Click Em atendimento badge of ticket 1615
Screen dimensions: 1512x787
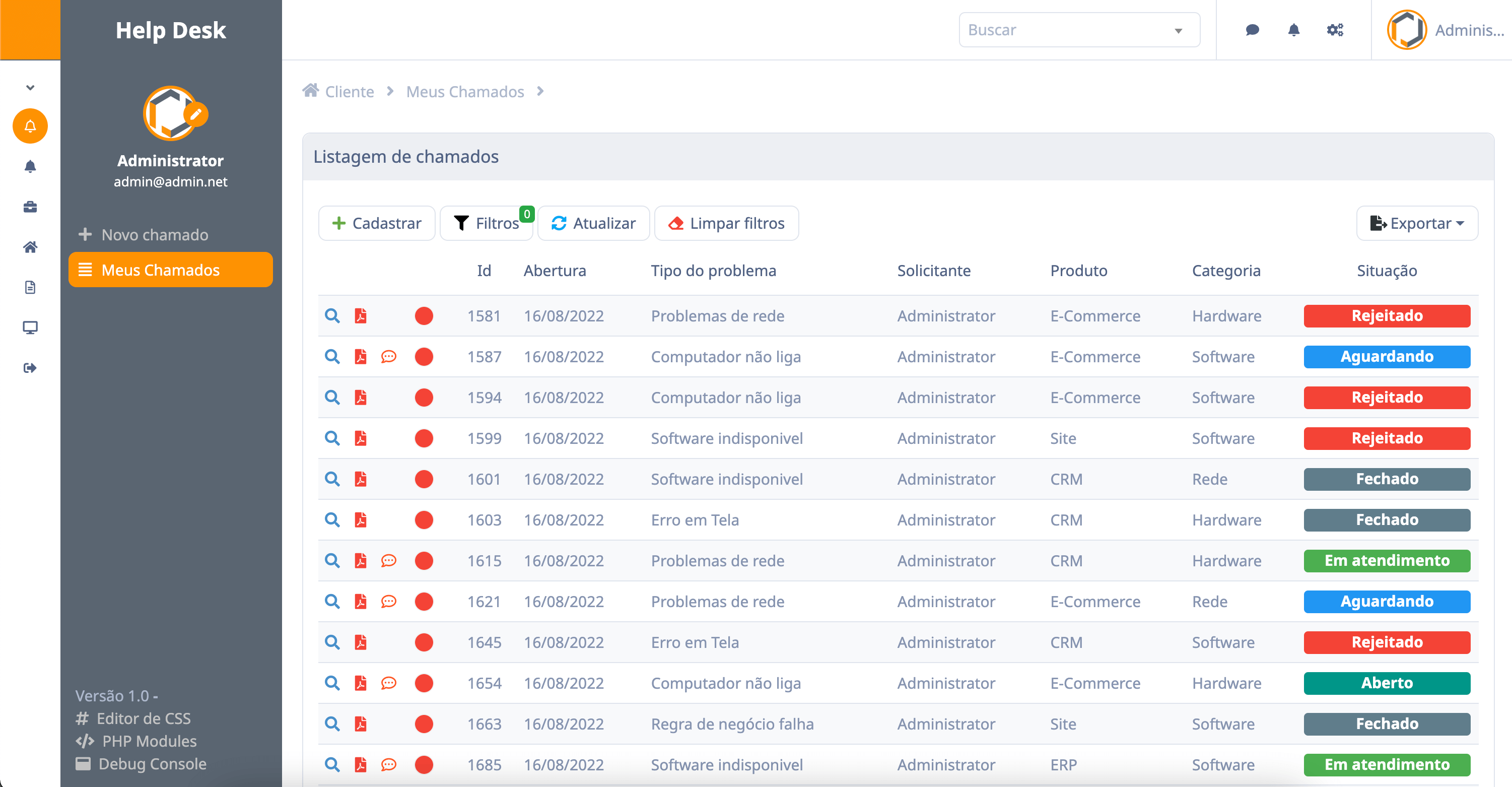click(x=1387, y=561)
